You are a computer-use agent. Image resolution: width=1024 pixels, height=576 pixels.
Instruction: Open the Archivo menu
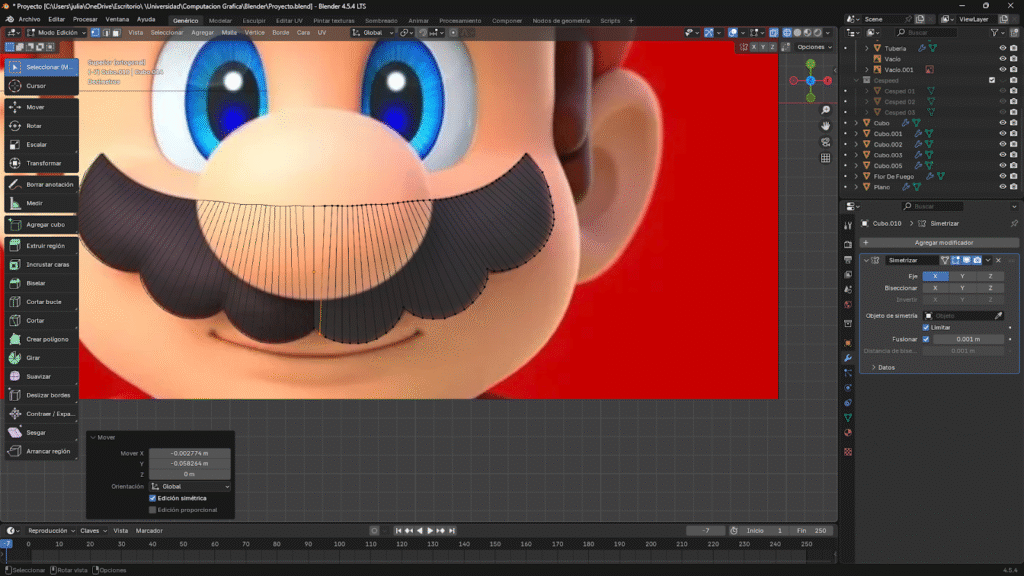pyautogui.click(x=29, y=19)
